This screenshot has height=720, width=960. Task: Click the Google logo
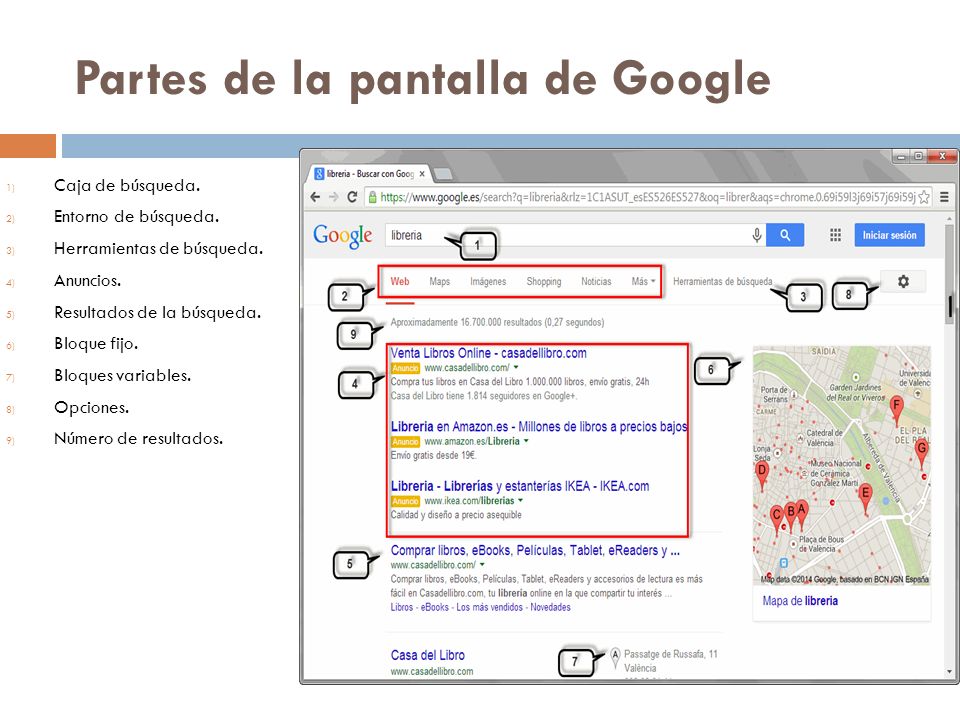pyautogui.click(x=342, y=236)
